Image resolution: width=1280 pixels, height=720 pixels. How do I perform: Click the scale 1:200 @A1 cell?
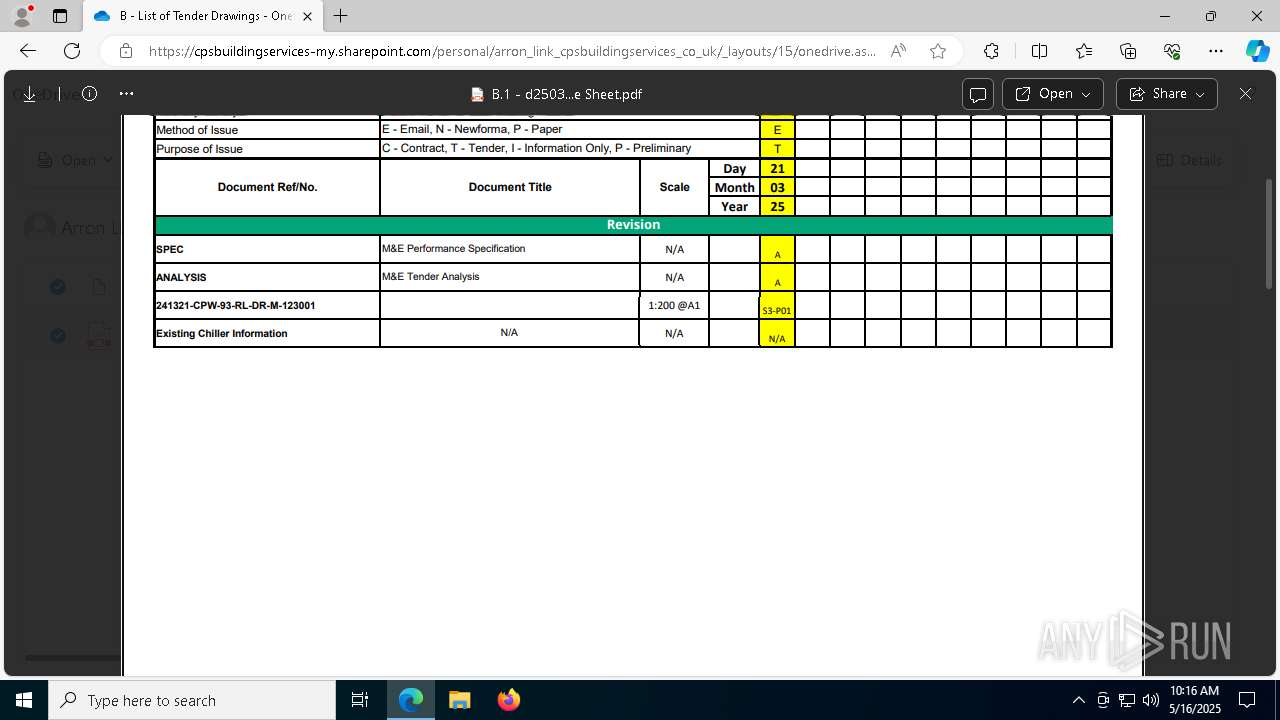(x=674, y=305)
